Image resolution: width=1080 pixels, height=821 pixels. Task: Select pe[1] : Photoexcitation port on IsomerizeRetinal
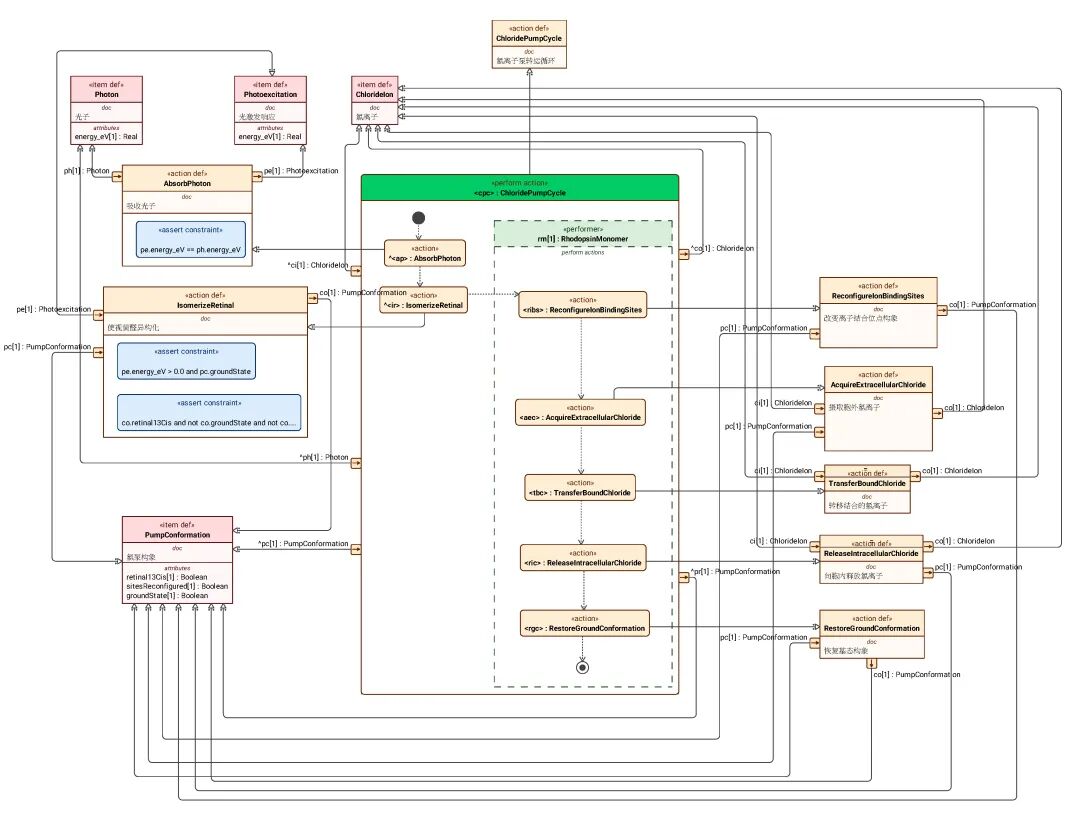click(98, 315)
